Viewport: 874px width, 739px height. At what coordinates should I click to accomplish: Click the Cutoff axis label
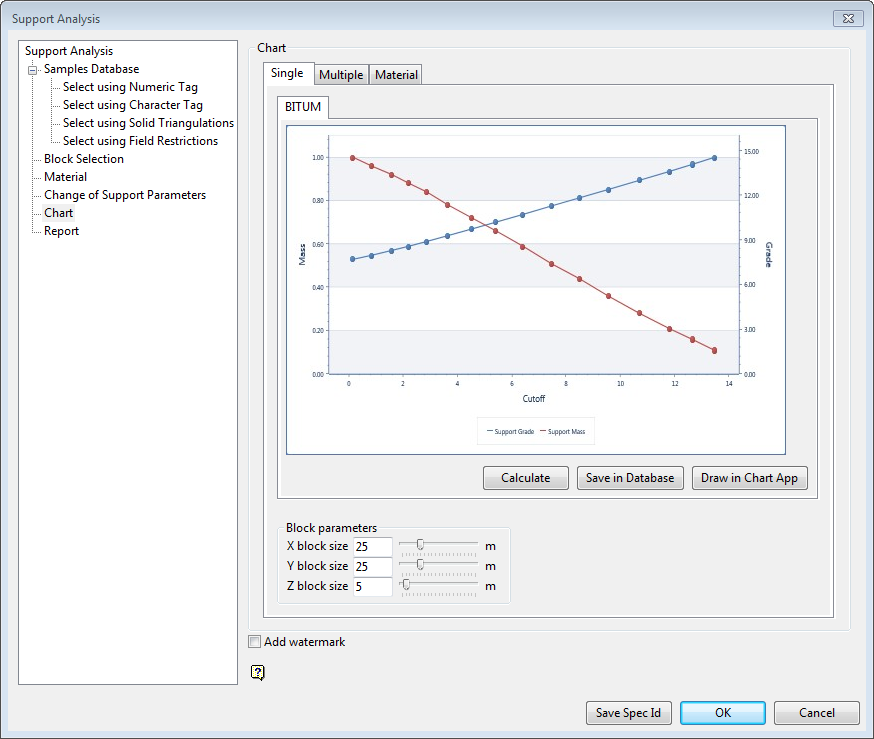tap(533, 398)
